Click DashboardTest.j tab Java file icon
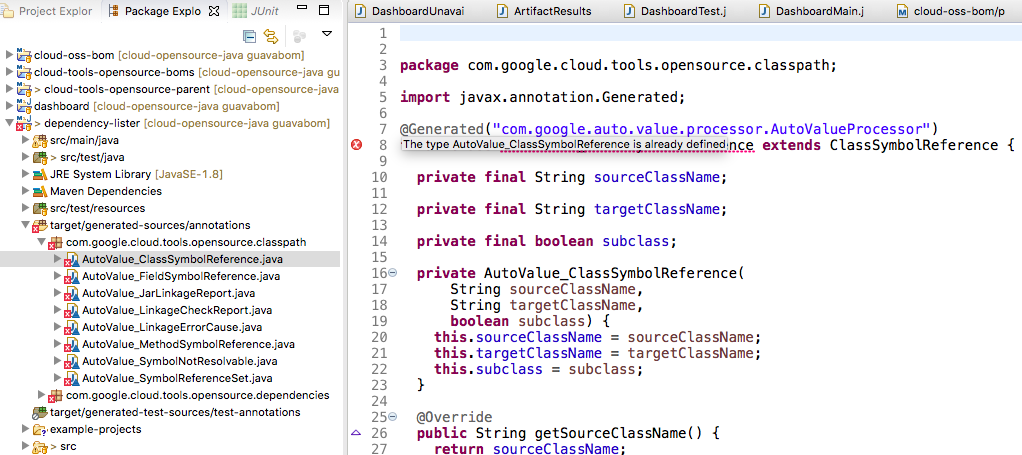The width and height of the screenshot is (1022, 455). [x=630, y=11]
